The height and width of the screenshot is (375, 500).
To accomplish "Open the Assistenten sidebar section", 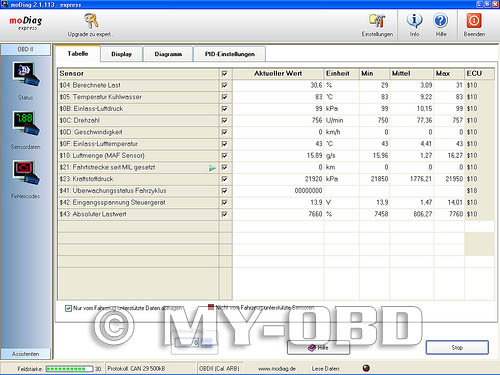I will pos(25,354).
